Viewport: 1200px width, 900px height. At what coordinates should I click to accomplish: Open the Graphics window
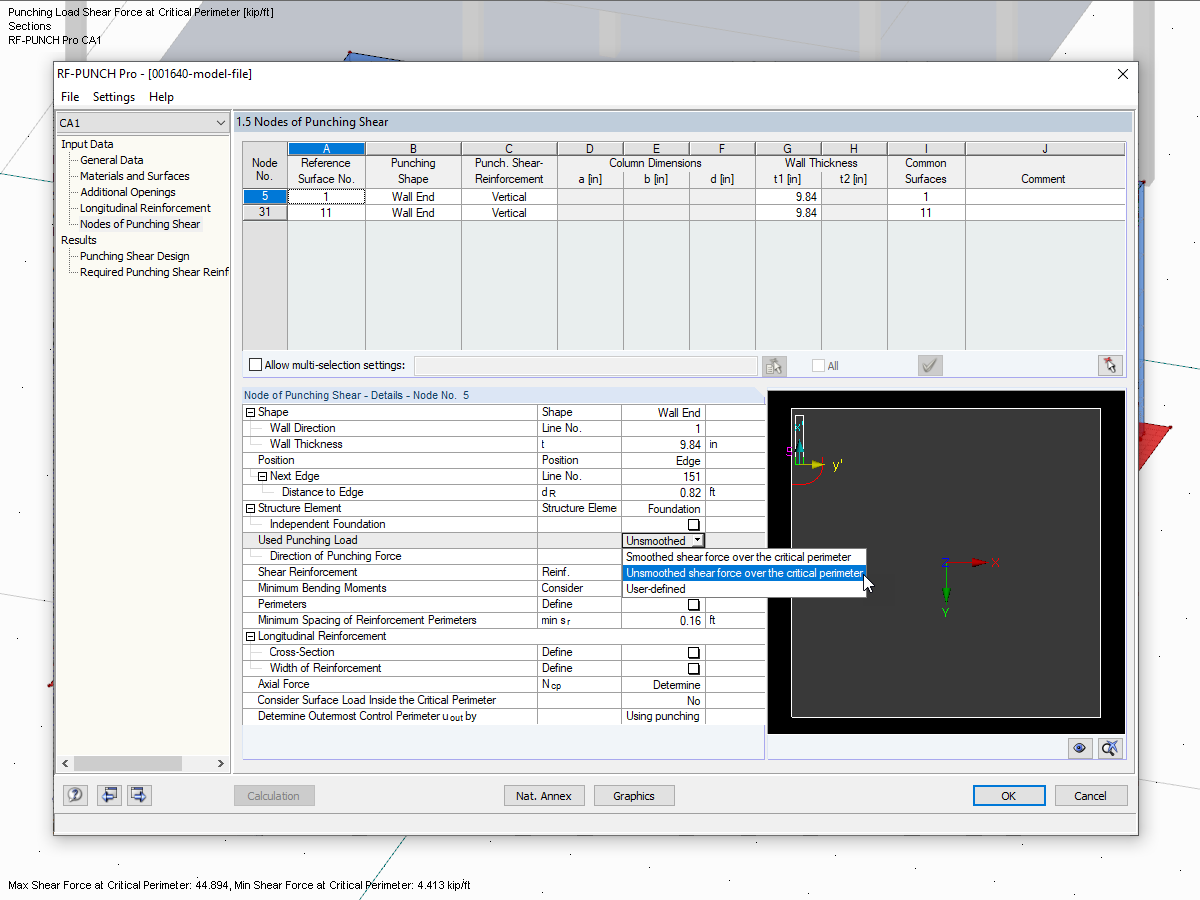(634, 795)
